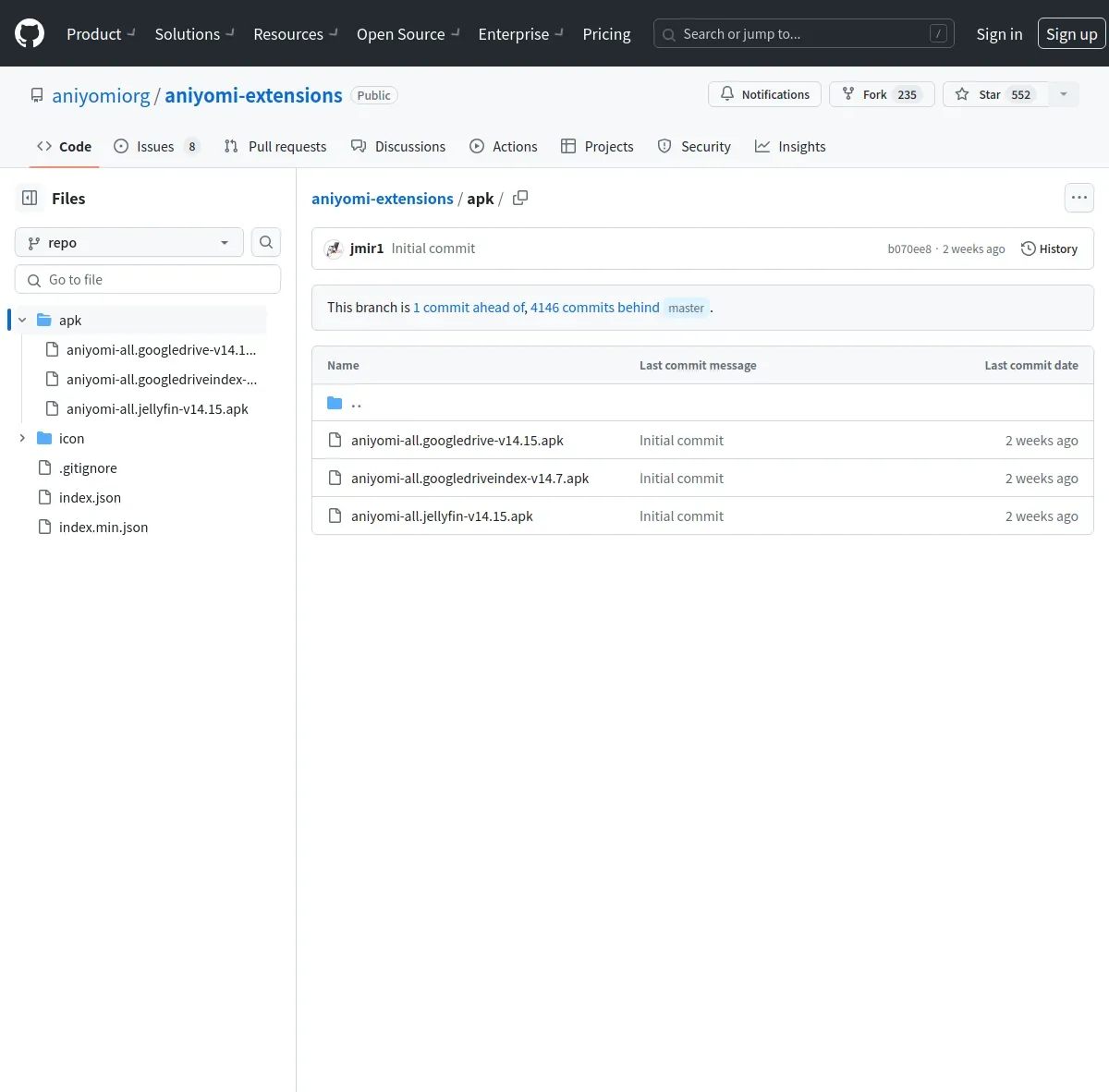Screen dimensions: 1109x1092
Task: Switch to the Projects tab
Action: [x=597, y=146]
